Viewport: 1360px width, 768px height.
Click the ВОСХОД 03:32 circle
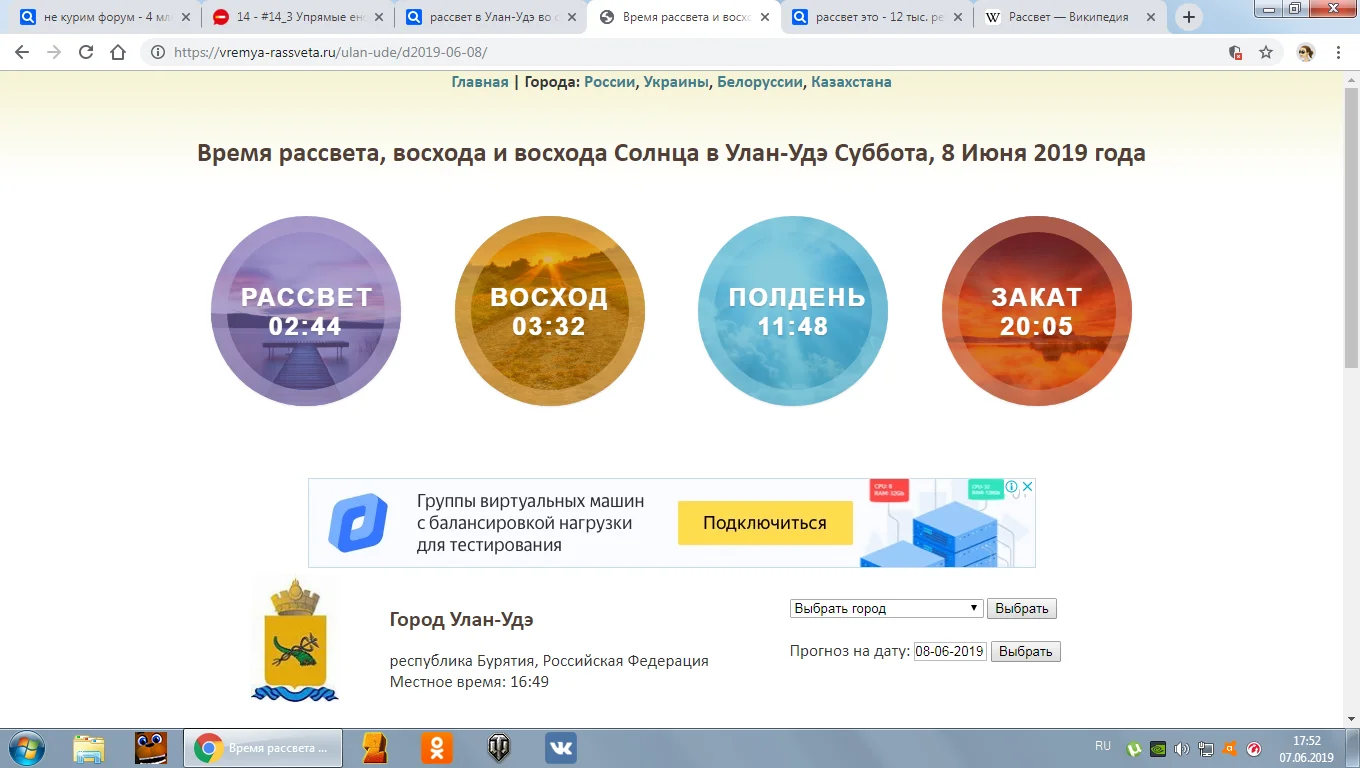(549, 311)
